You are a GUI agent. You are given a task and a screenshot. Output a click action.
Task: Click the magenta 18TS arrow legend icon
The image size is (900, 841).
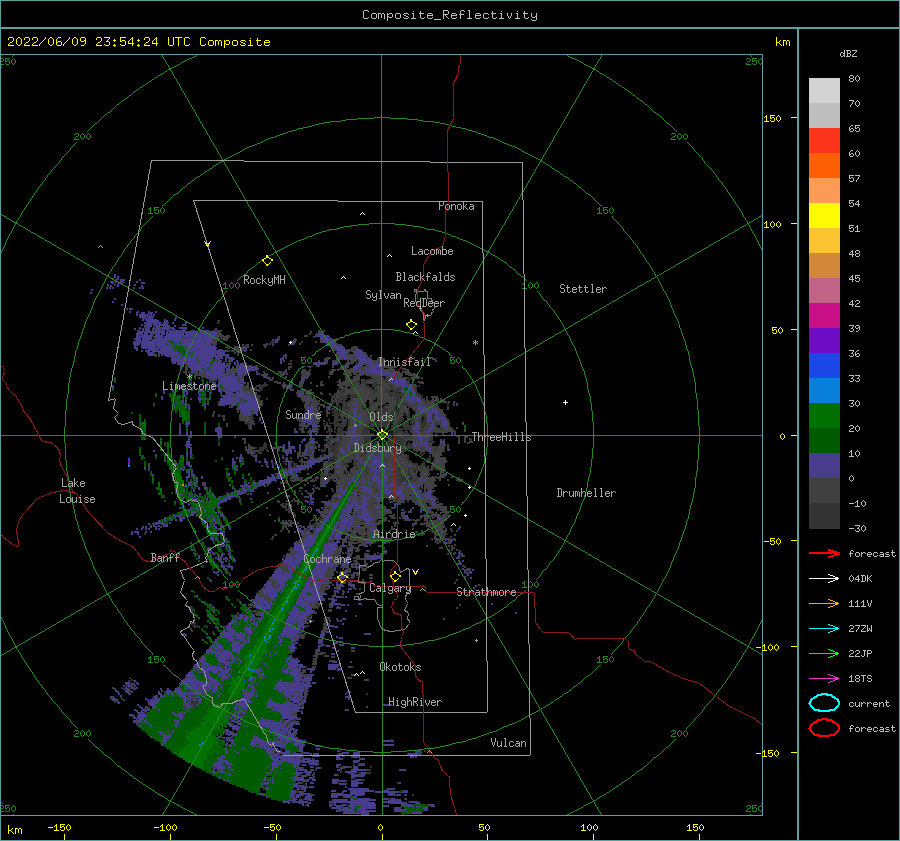point(824,678)
